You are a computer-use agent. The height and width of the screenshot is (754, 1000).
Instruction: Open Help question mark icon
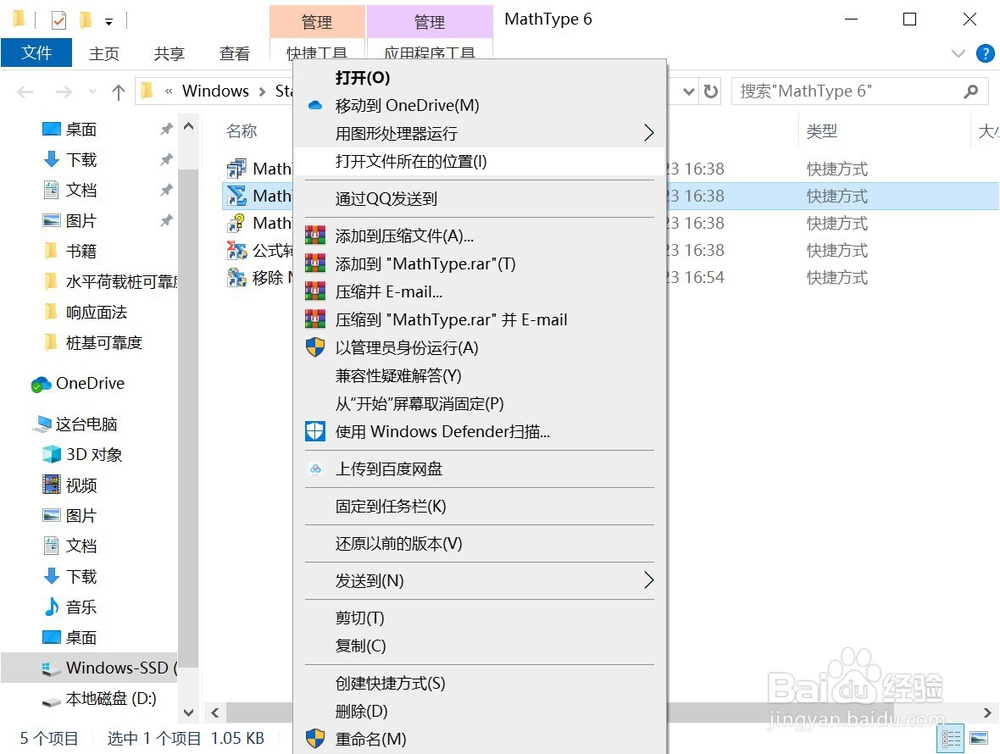(x=985, y=54)
